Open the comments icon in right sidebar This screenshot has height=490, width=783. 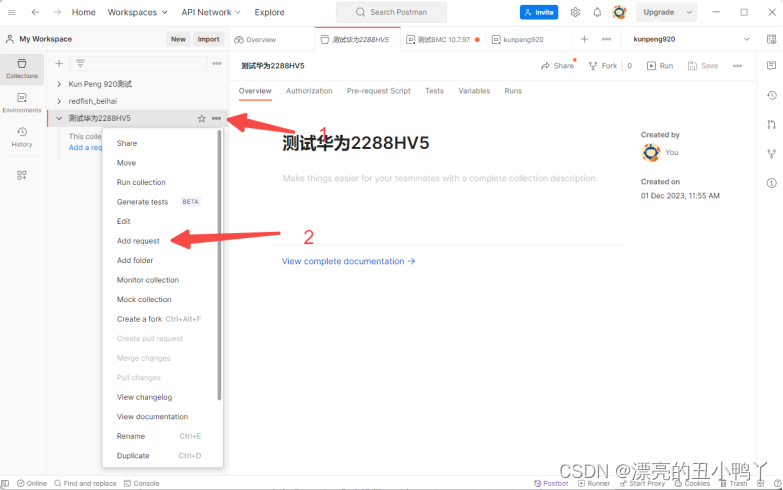coord(772,66)
